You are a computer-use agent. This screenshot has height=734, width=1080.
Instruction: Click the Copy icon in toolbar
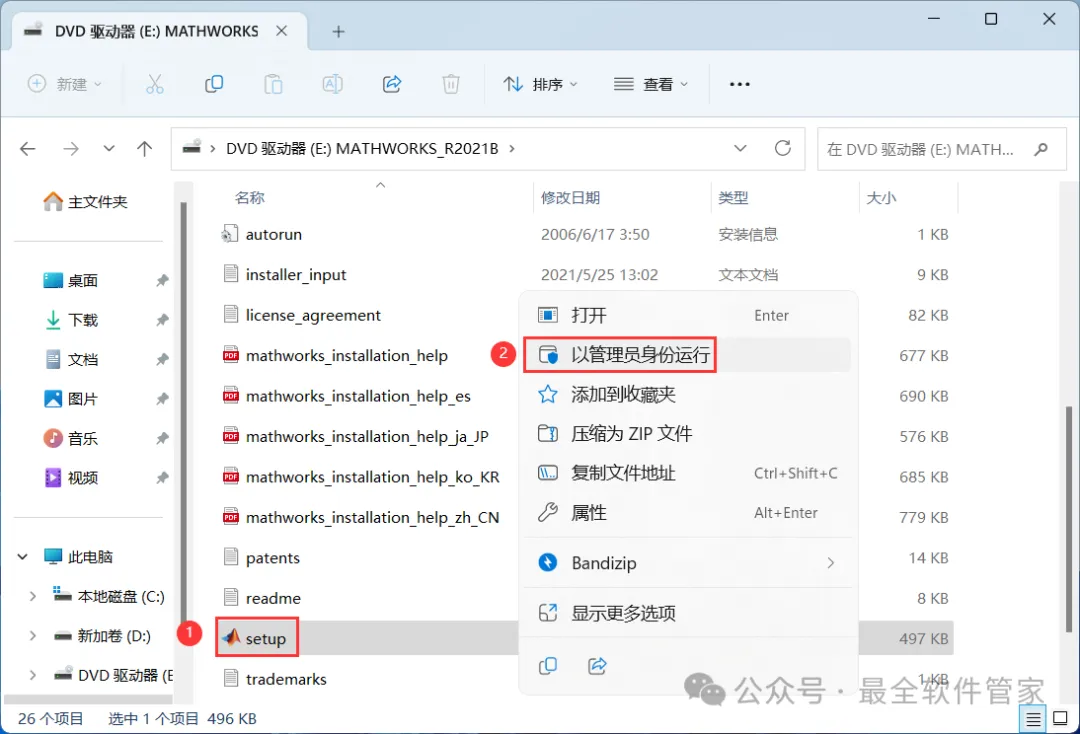[x=214, y=84]
